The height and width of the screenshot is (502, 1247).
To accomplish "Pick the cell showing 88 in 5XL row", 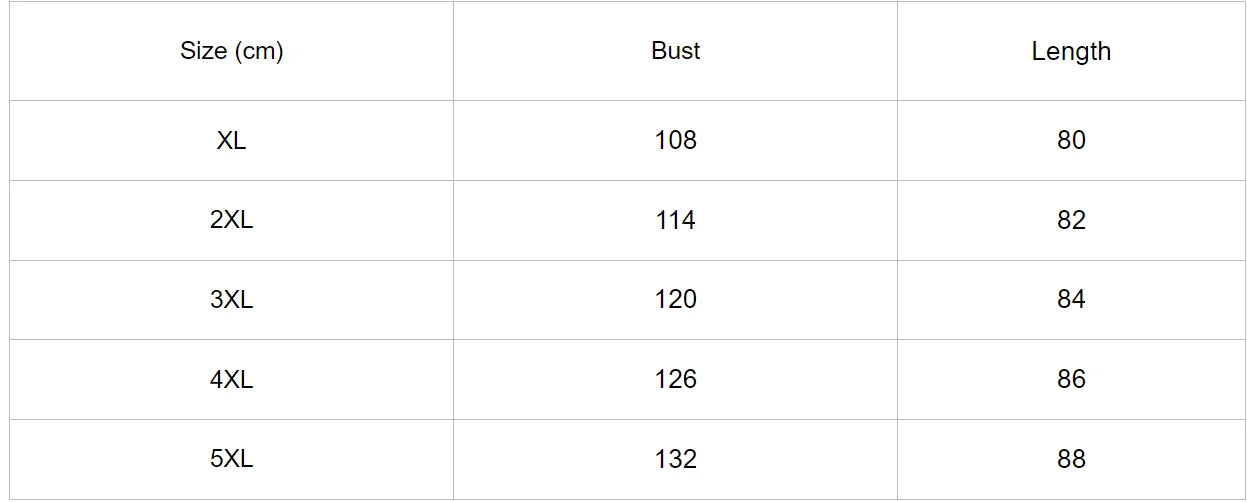I will pos(1071,459).
